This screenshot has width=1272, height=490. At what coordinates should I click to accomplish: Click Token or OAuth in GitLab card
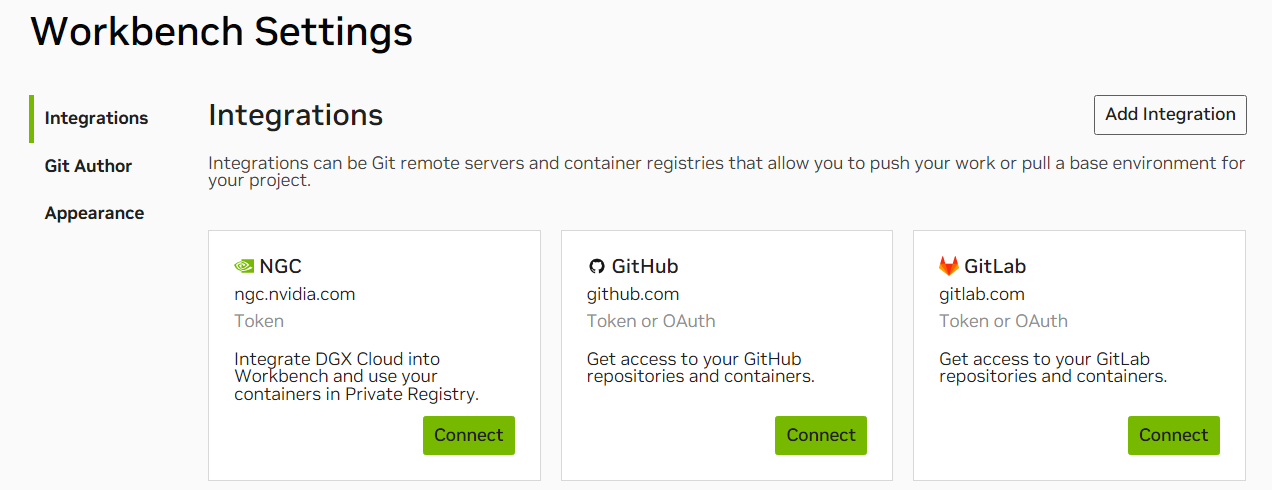point(1003,321)
